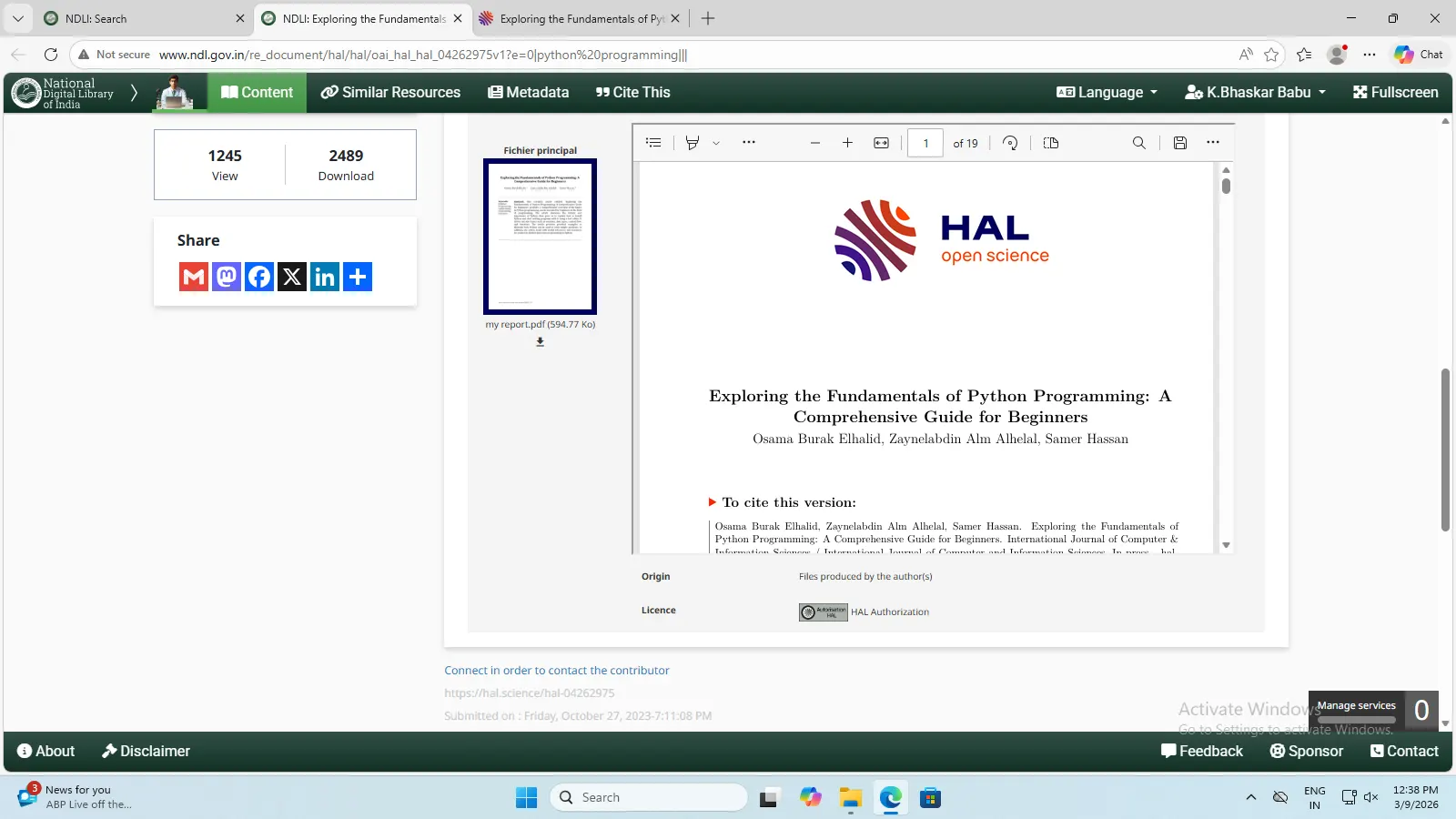
Task: Click the Feedback button in footer
Action: click(1201, 751)
